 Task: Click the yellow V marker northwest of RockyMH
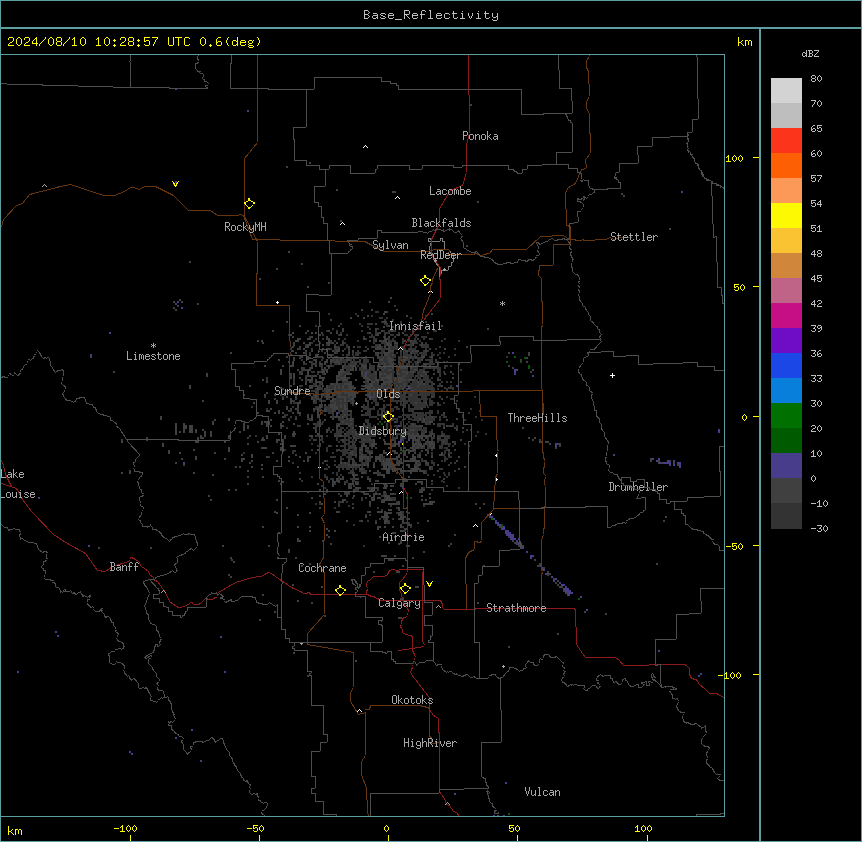(175, 184)
